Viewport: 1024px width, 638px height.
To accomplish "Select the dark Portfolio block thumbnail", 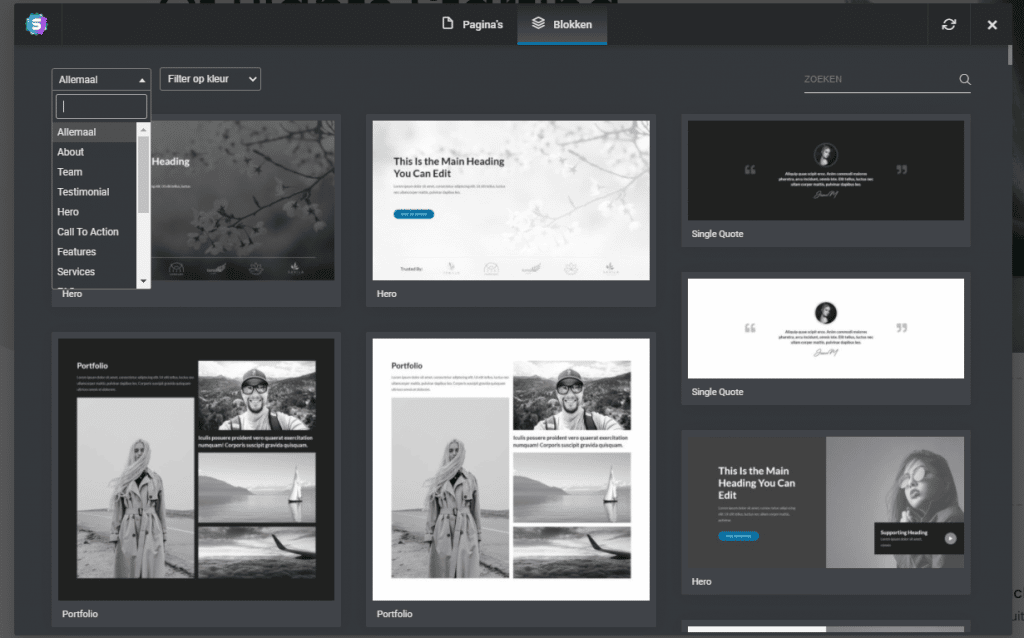I will click(x=196, y=468).
